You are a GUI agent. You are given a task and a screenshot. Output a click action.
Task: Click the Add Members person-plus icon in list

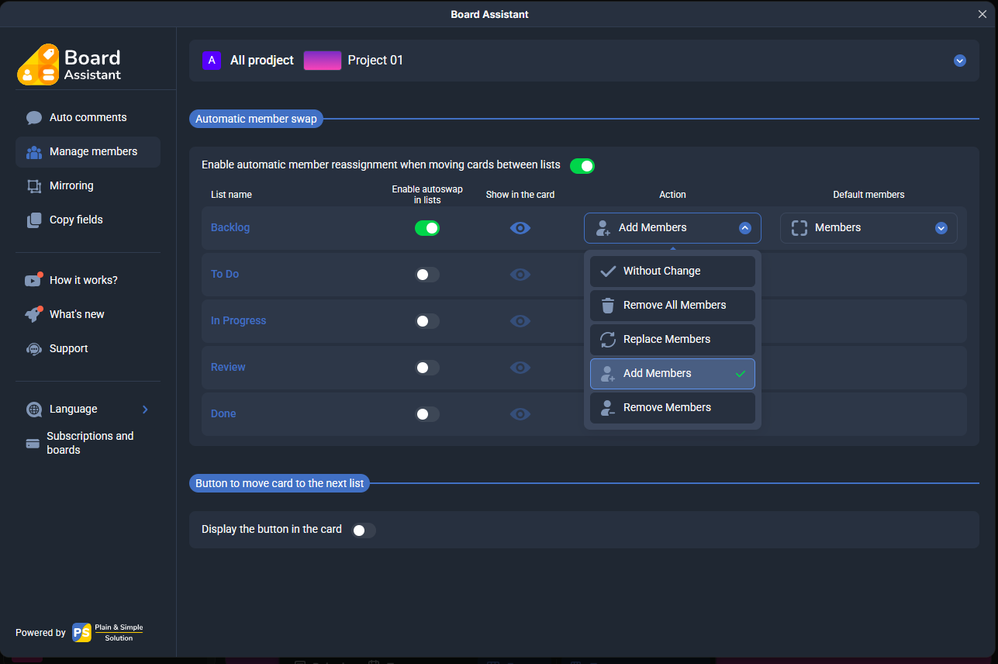[x=608, y=374]
